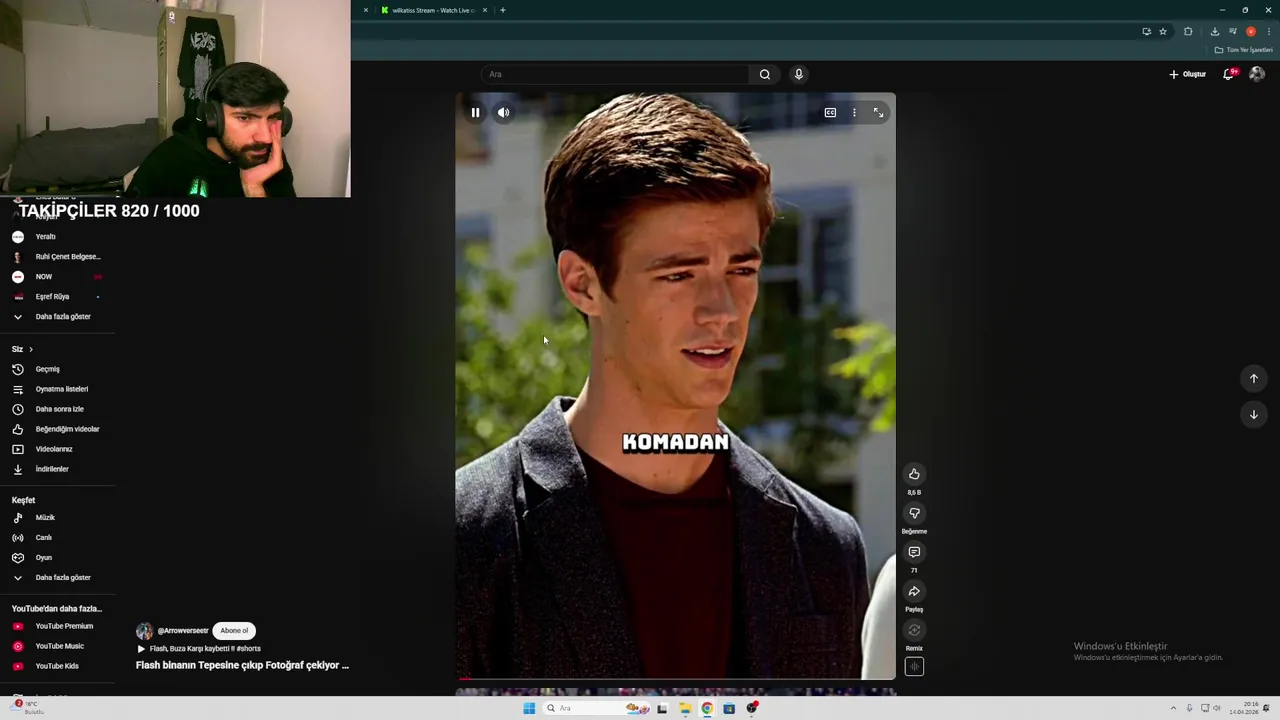Open the Windows Start menu
Image resolution: width=1280 pixels, height=720 pixels.
click(529, 708)
